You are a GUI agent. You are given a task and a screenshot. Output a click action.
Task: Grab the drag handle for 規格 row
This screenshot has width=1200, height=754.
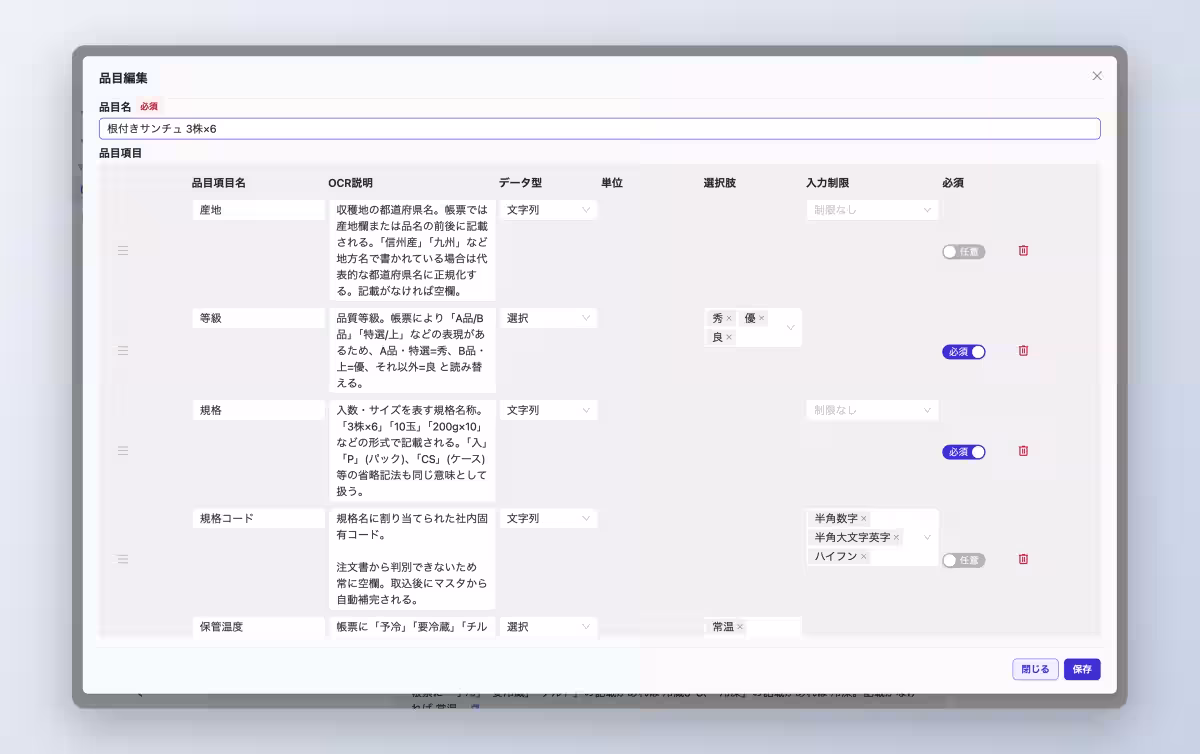pyautogui.click(x=123, y=451)
